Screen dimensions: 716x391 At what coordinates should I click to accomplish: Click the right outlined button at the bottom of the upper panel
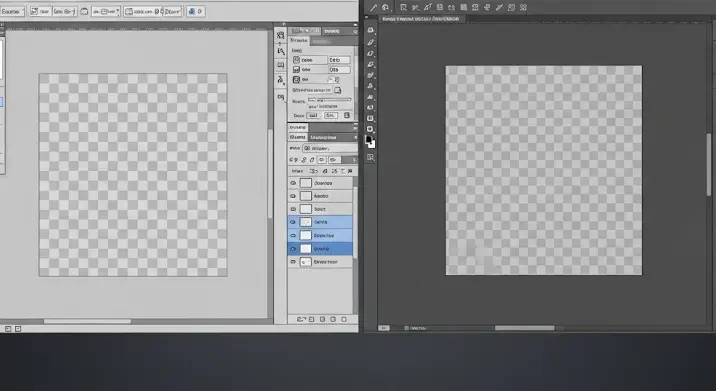pos(331,116)
